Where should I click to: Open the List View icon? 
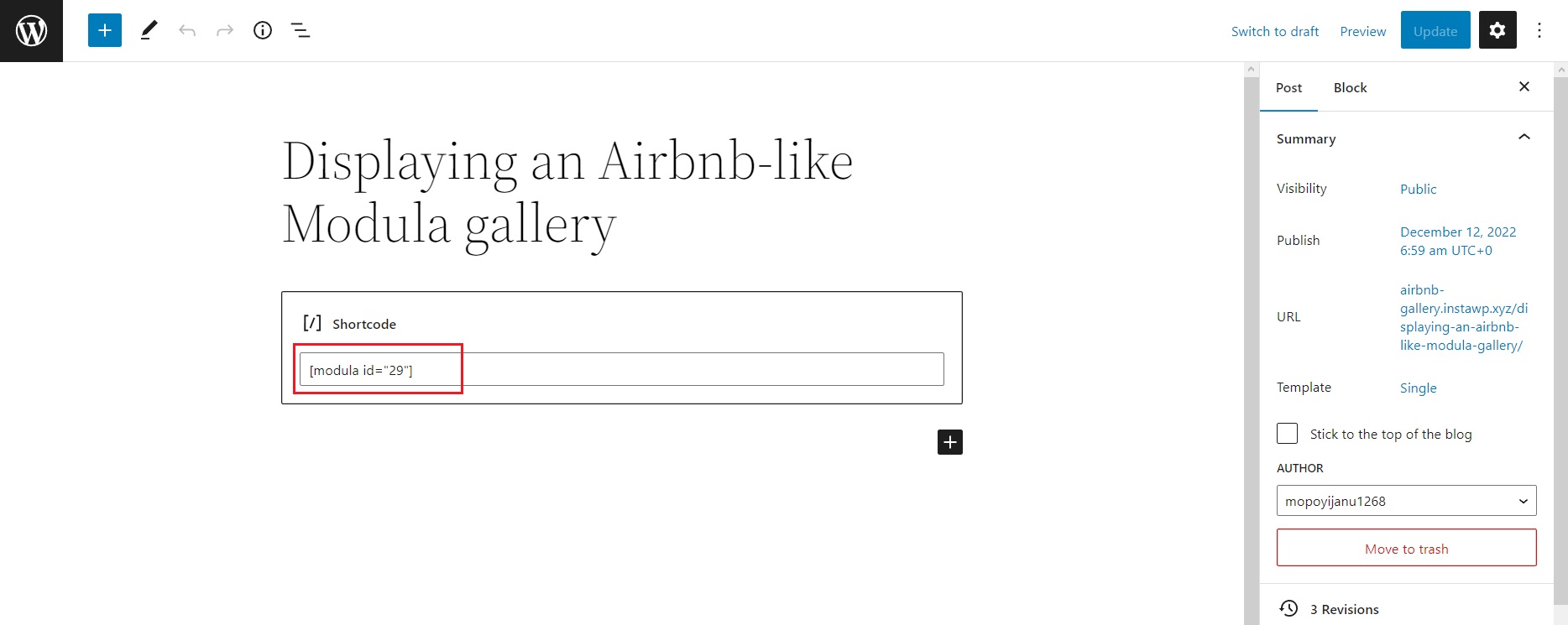pos(301,31)
